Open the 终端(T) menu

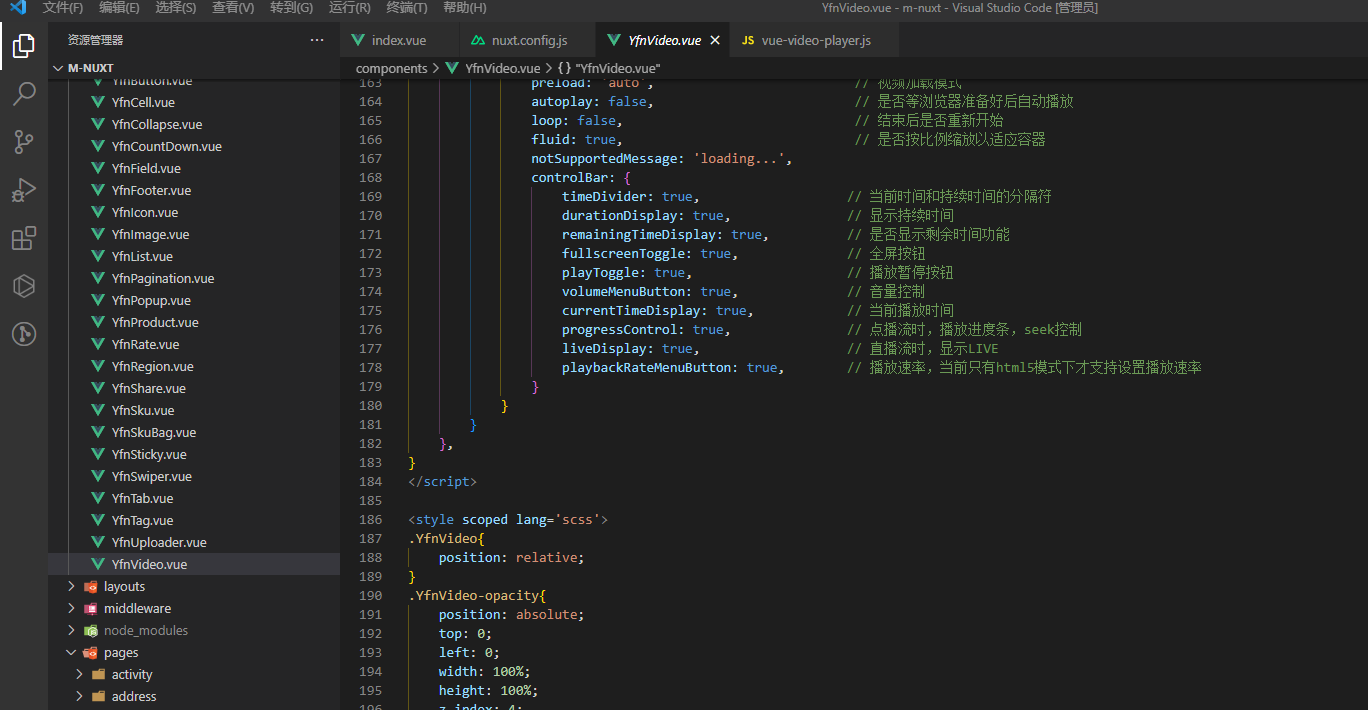point(407,8)
